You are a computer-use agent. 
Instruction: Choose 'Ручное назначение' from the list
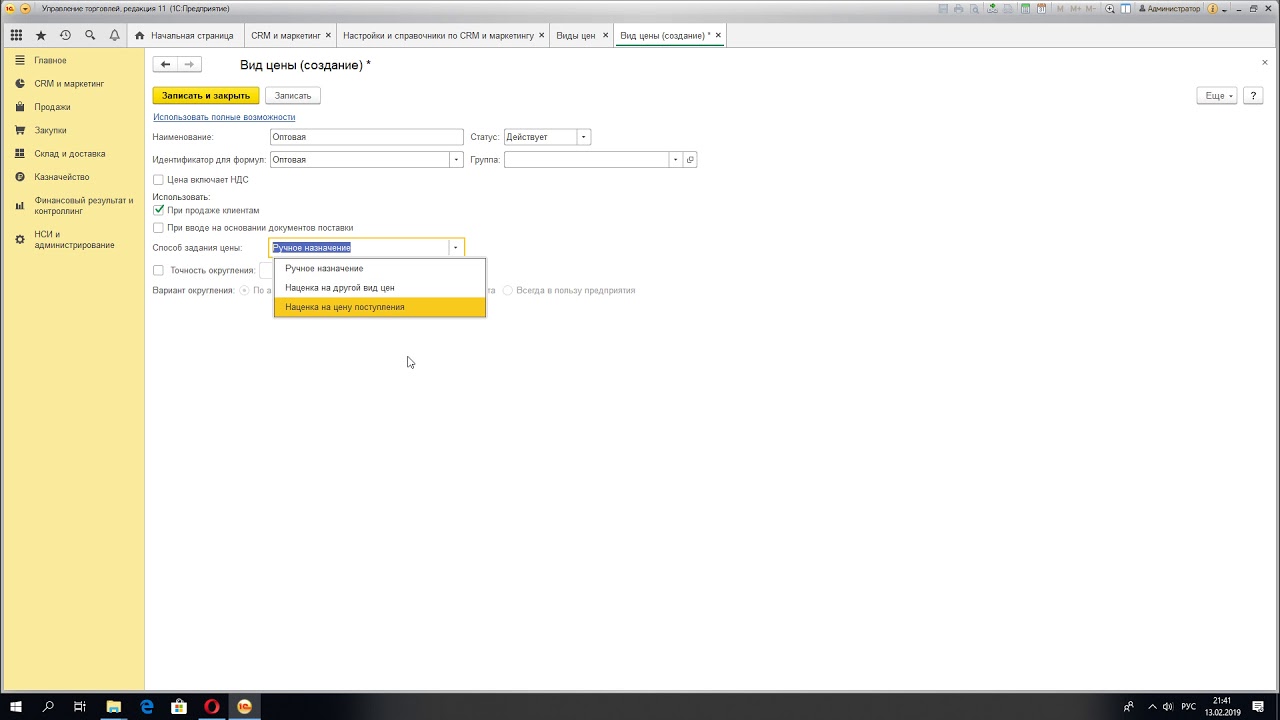380,268
